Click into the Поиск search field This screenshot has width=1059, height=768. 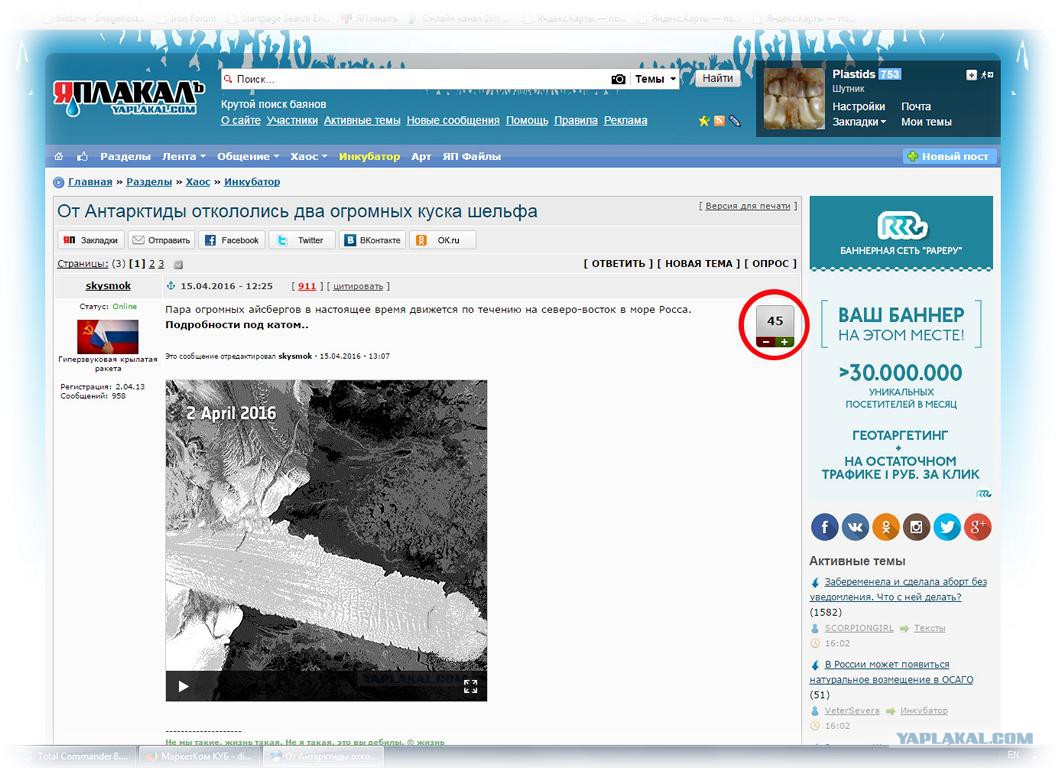420,79
